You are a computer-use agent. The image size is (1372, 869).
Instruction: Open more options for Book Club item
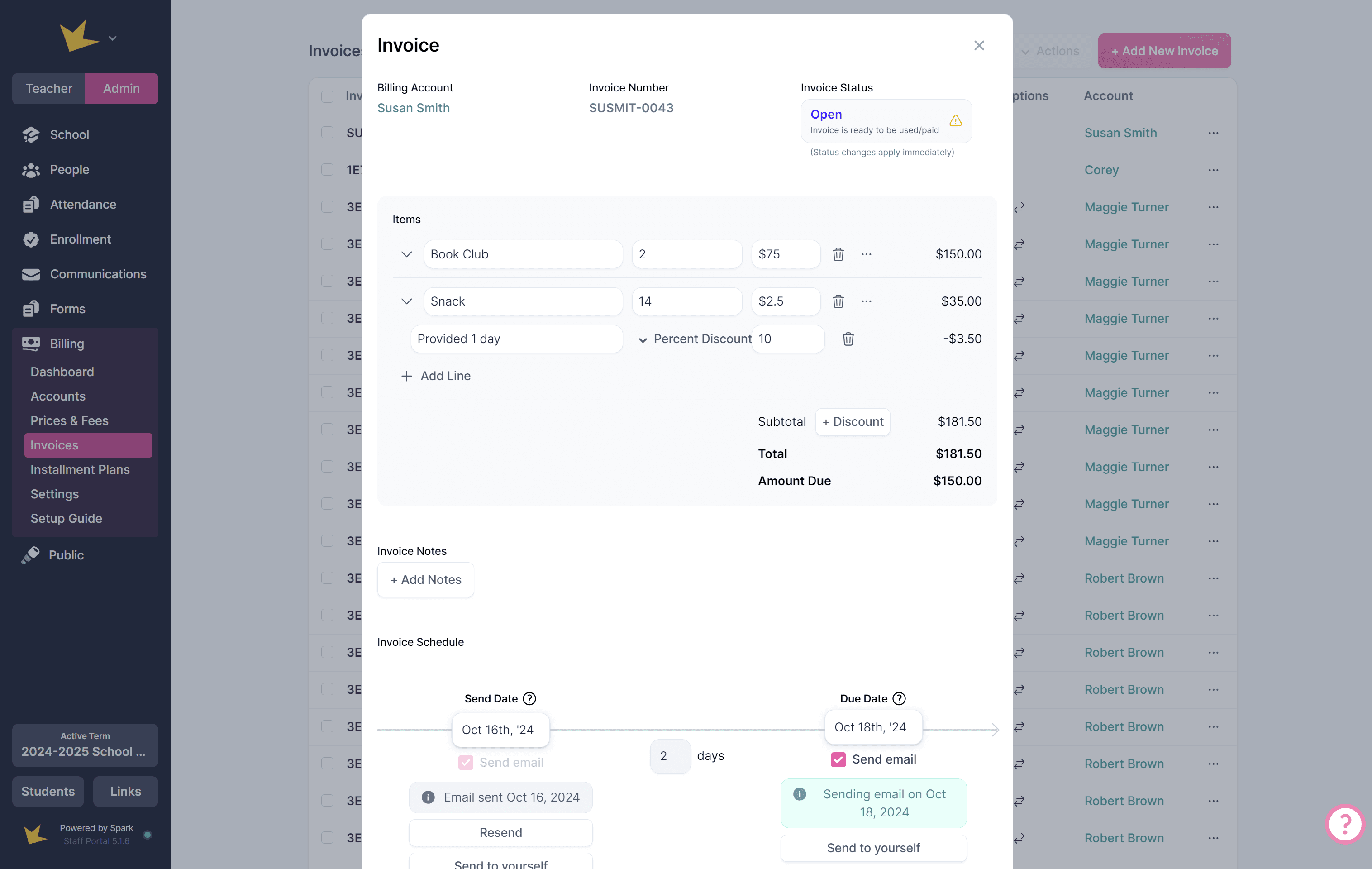(x=866, y=254)
